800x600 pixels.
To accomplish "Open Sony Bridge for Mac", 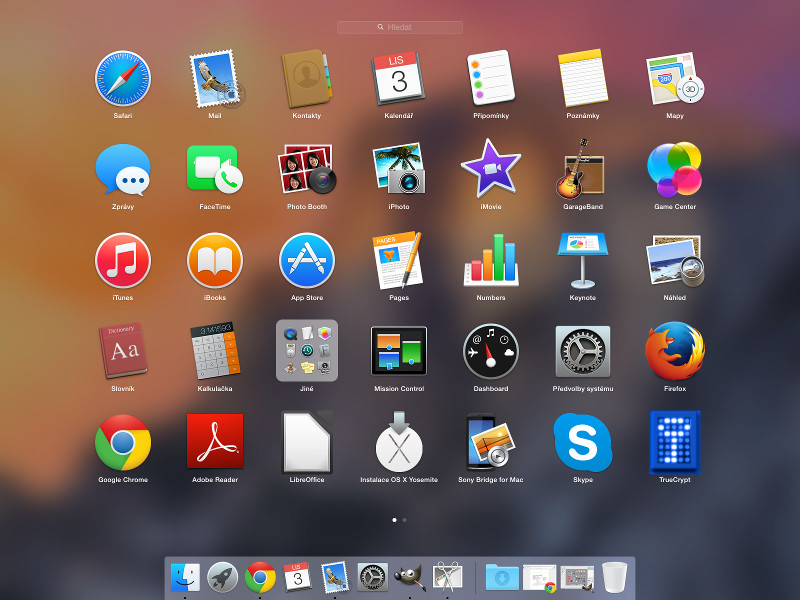I will [491, 442].
